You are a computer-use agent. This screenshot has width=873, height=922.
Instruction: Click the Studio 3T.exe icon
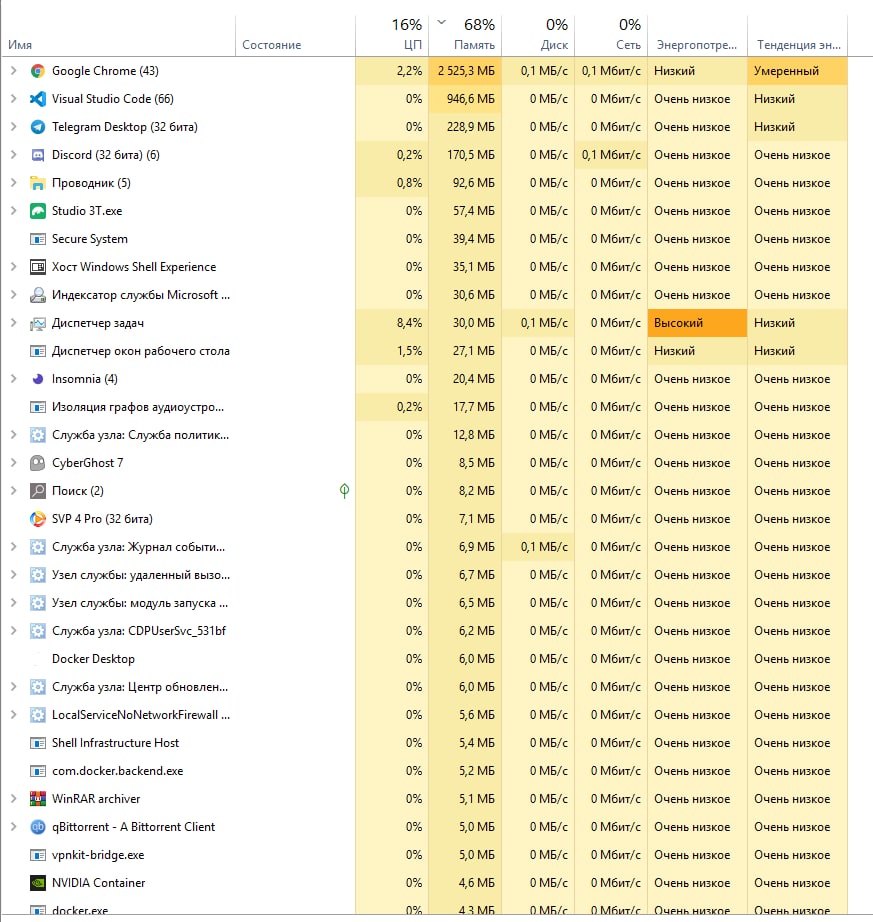click(38, 211)
